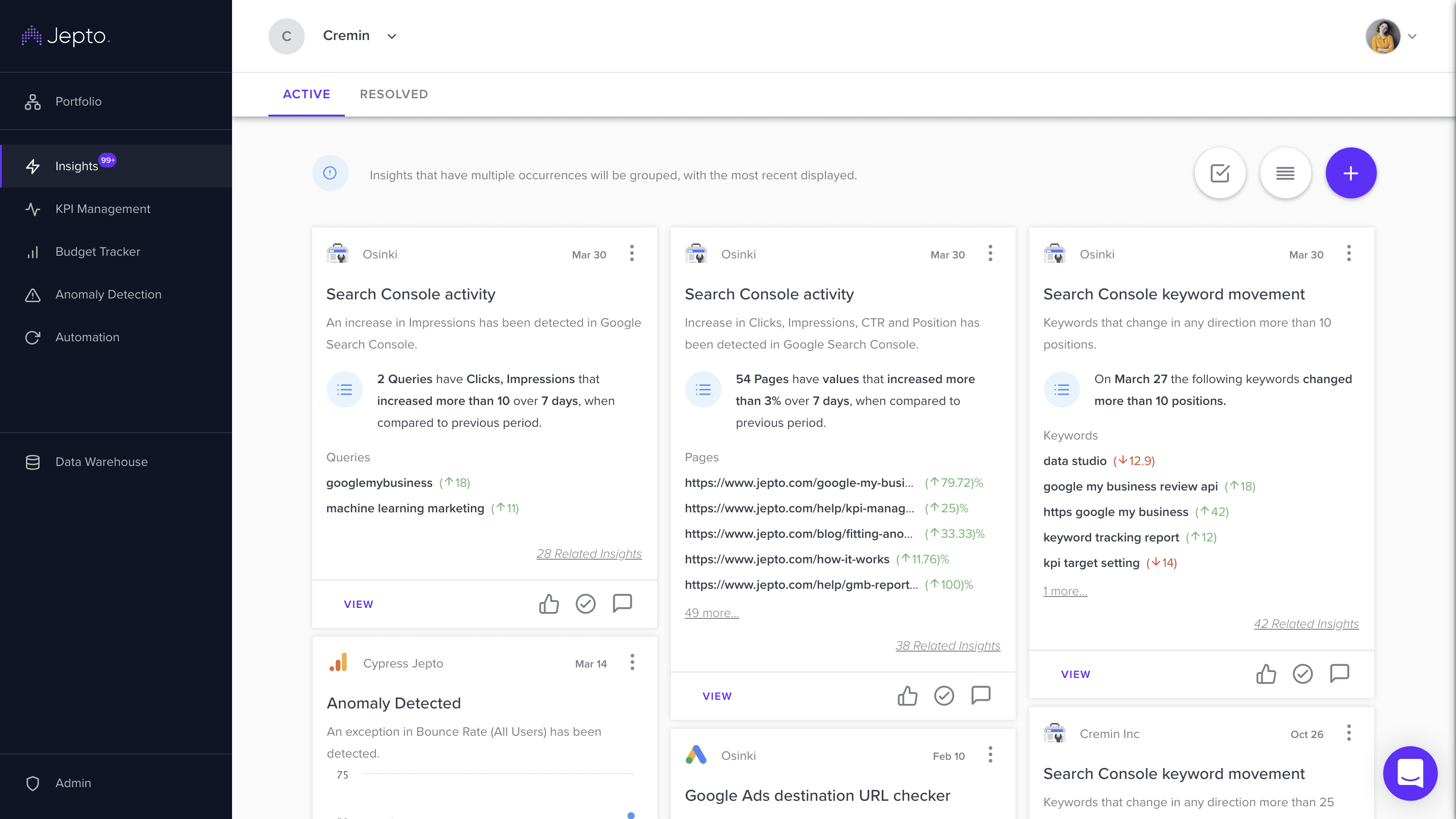The image size is (1456, 819).
Task: Open comments on 54 Pages insight
Action: (981, 695)
